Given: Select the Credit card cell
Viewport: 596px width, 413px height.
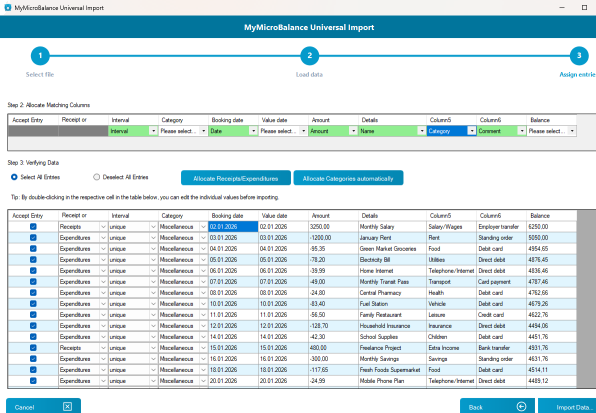Looking at the screenshot, I should point(502,315).
